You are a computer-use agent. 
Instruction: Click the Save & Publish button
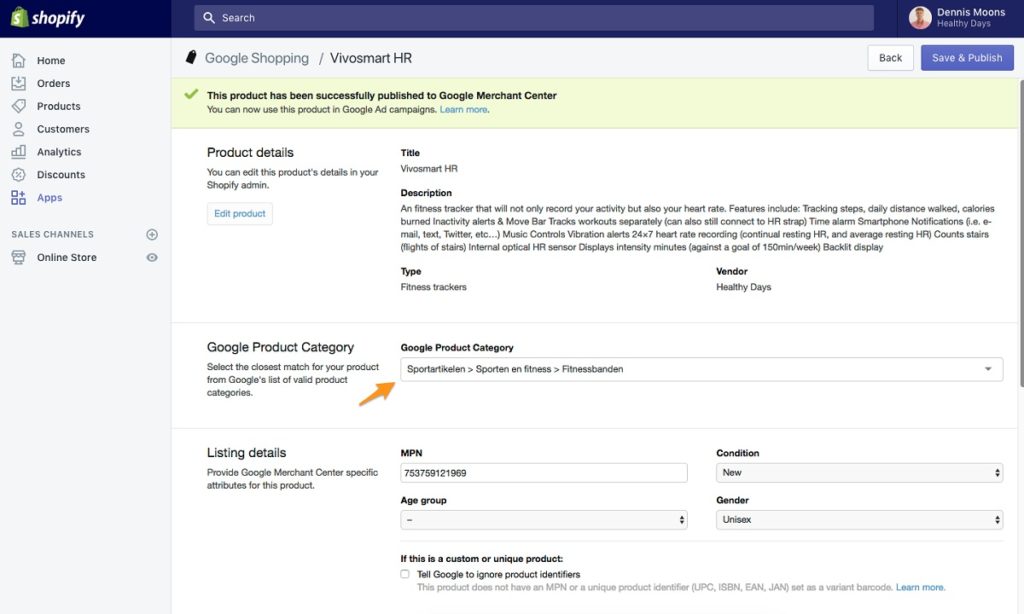point(966,57)
